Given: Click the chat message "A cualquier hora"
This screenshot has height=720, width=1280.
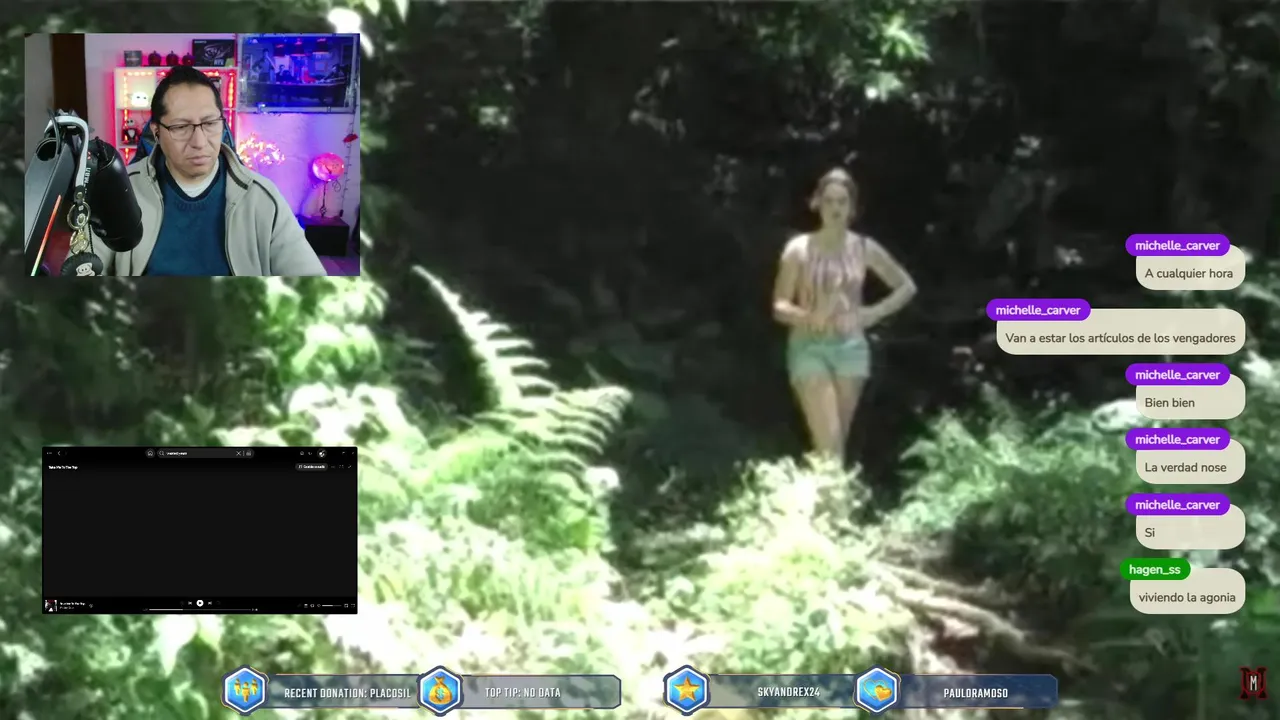Looking at the screenshot, I should 1189,273.
